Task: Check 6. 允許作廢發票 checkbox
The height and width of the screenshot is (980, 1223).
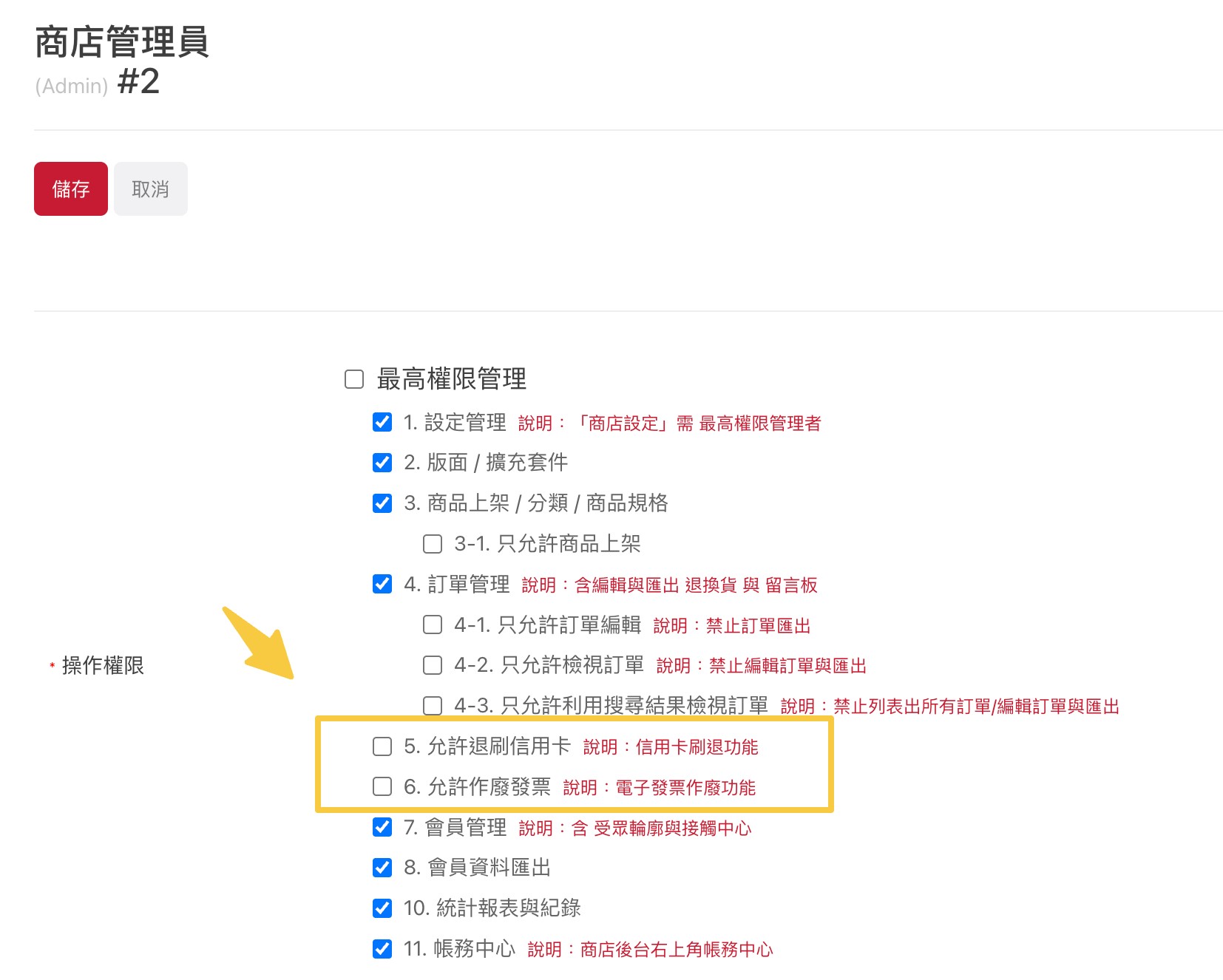Action: pyautogui.click(x=382, y=786)
